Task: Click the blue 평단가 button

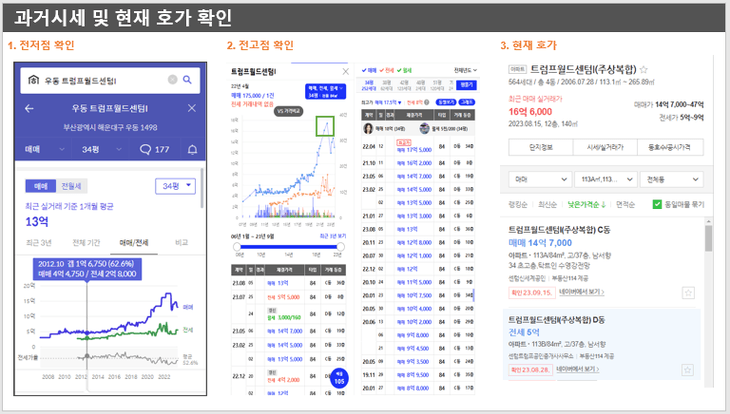Action: [x=466, y=85]
